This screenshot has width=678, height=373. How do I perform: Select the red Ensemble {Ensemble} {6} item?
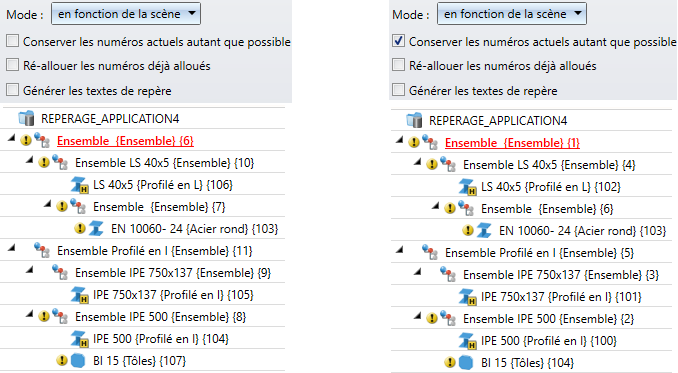point(125,141)
